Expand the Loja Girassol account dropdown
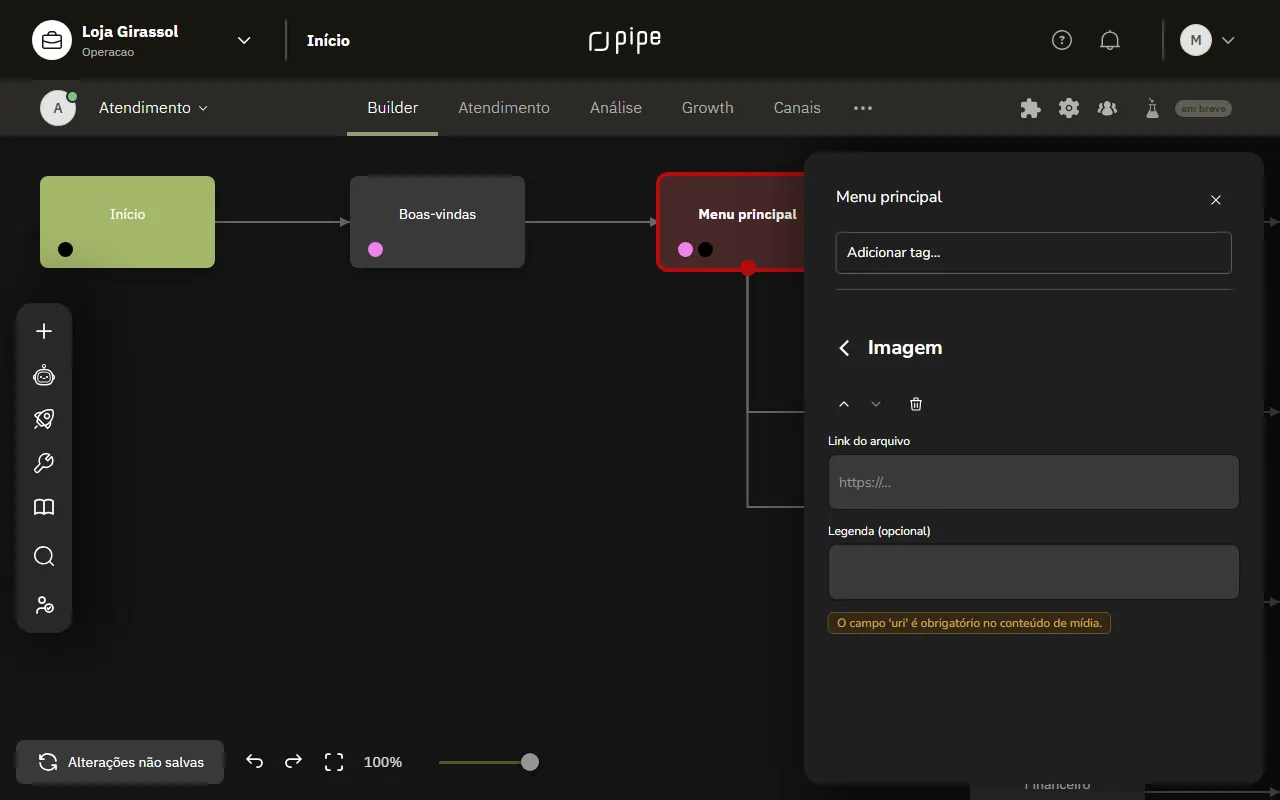This screenshot has width=1280, height=800. tap(244, 40)
